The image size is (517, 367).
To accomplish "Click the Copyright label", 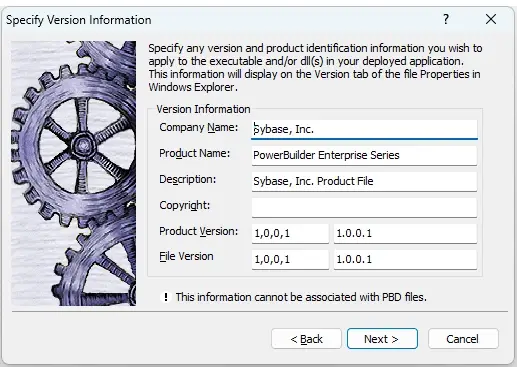I will click(185, 205).
